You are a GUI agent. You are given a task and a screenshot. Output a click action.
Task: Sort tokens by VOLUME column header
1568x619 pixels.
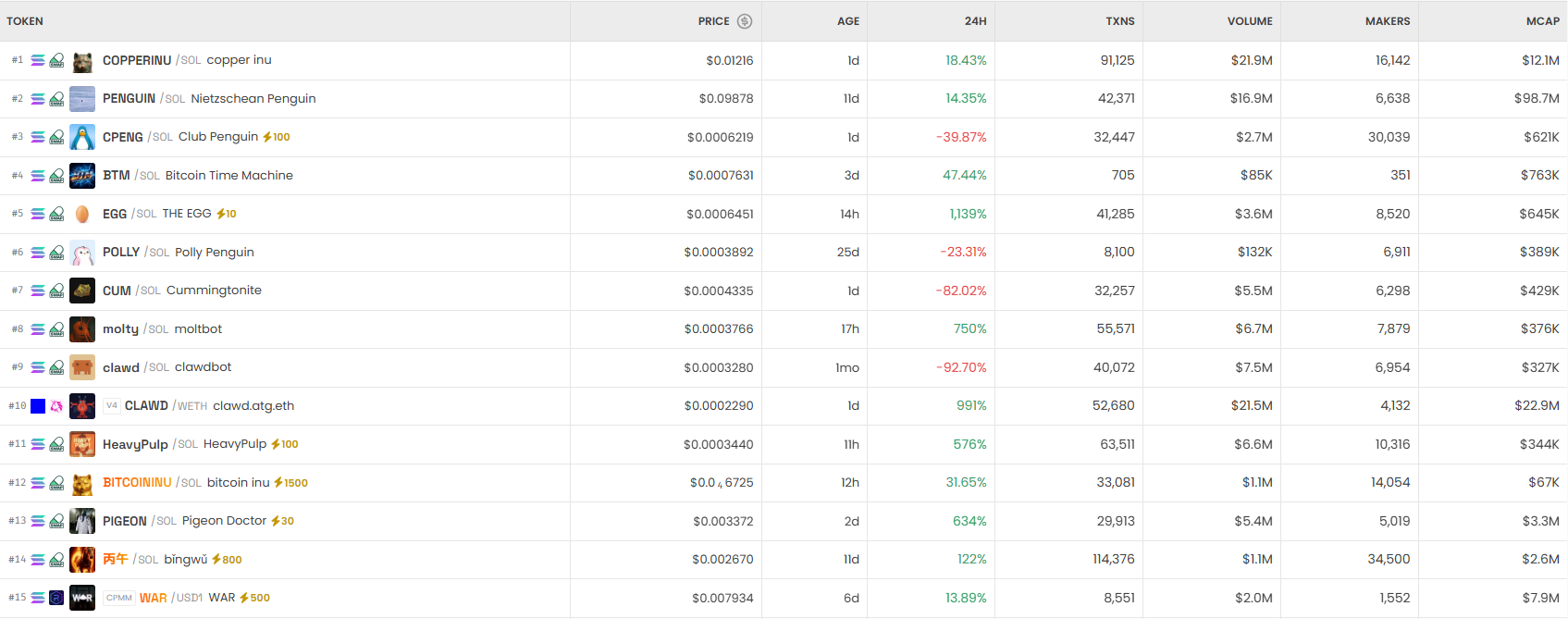pyautogui.click(x=1250, y=21)
